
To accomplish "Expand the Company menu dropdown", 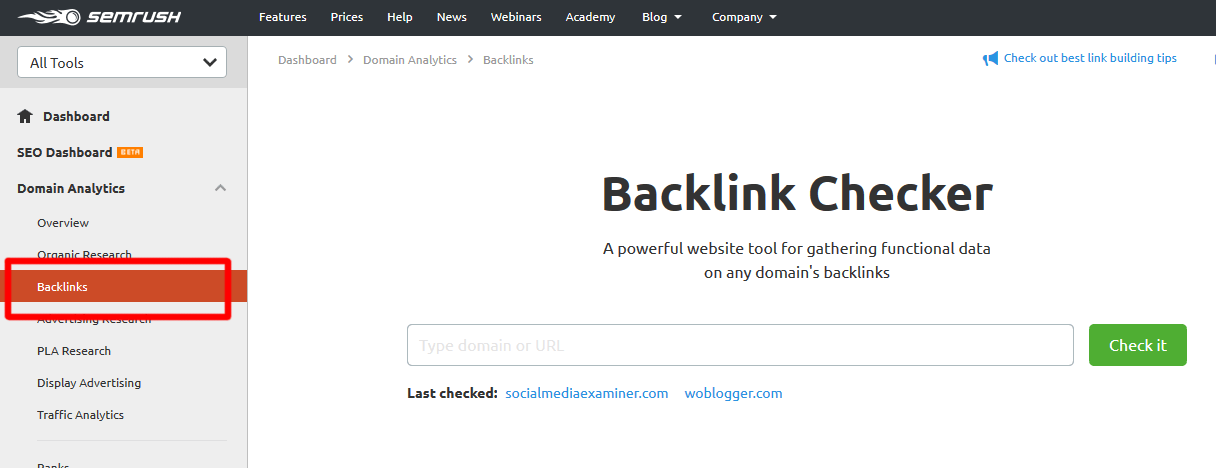I will tap(744, 17).
